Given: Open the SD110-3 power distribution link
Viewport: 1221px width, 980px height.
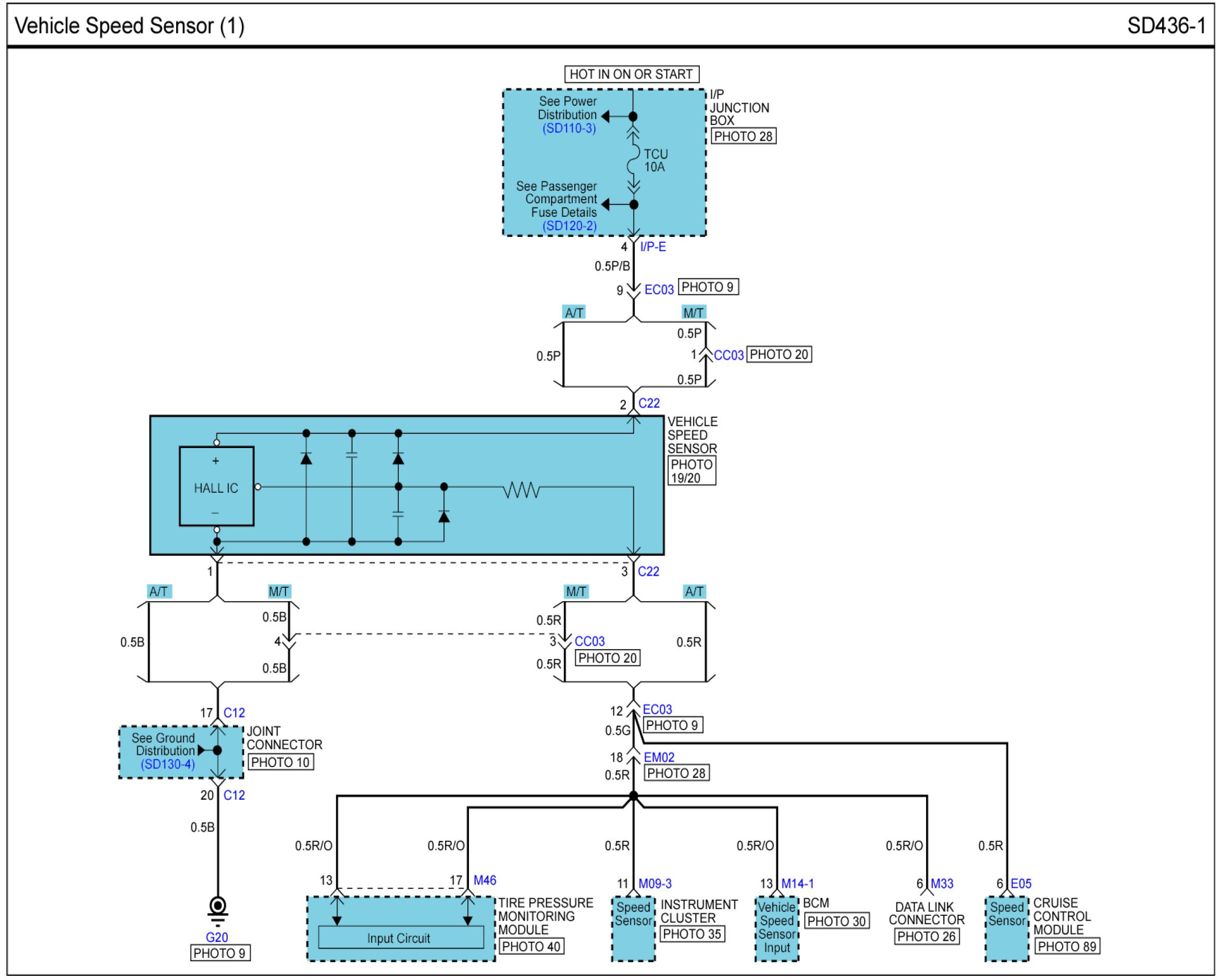Looking at the screenshot, I should coord(569,129).
